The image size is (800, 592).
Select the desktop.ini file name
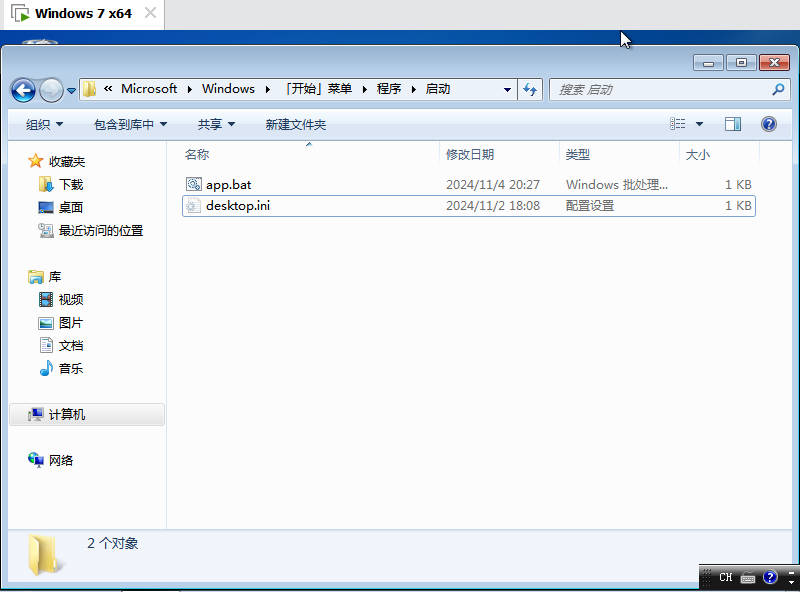click(238, 206)
